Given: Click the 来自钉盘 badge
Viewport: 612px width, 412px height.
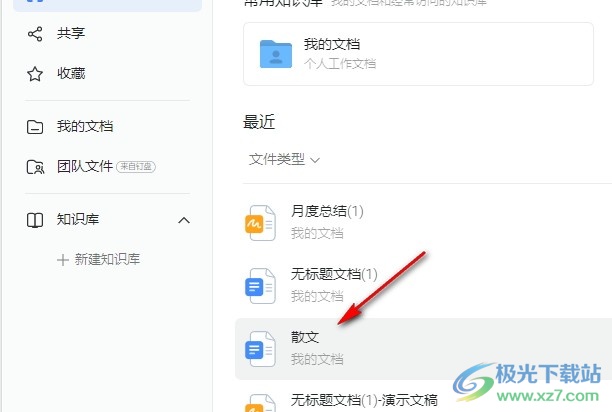Looking at the screenshot, I should click(x=136, y=167).
